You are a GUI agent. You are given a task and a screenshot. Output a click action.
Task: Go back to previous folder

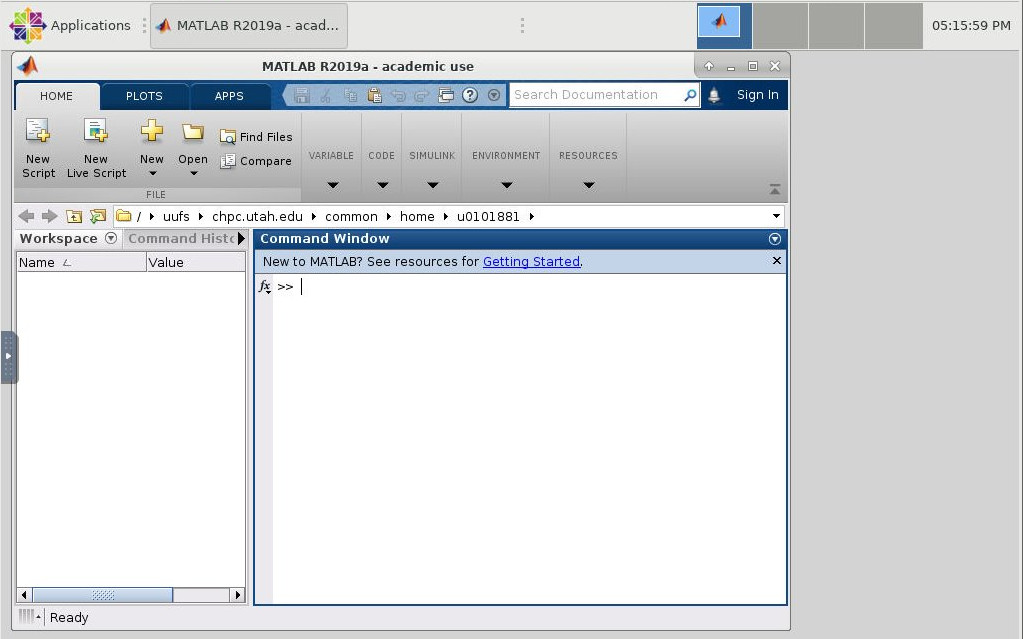tap(26, 216)
